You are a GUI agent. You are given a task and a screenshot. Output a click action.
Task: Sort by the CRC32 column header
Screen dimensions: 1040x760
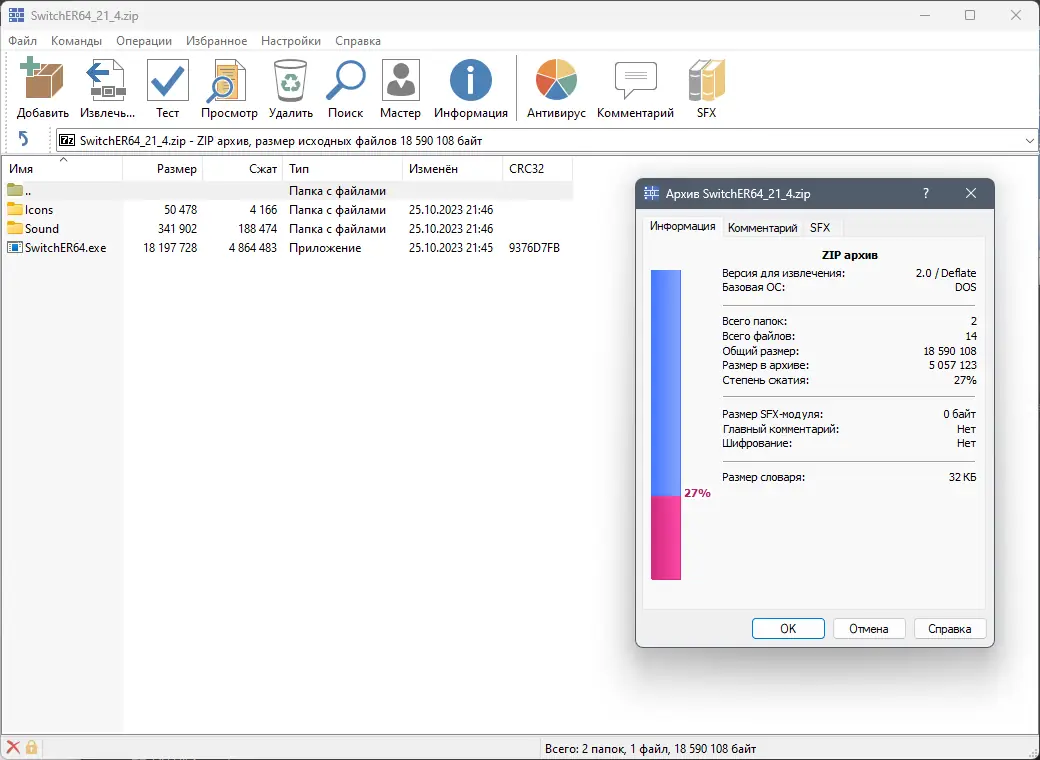pyautogui.click(x=537, y=168)
